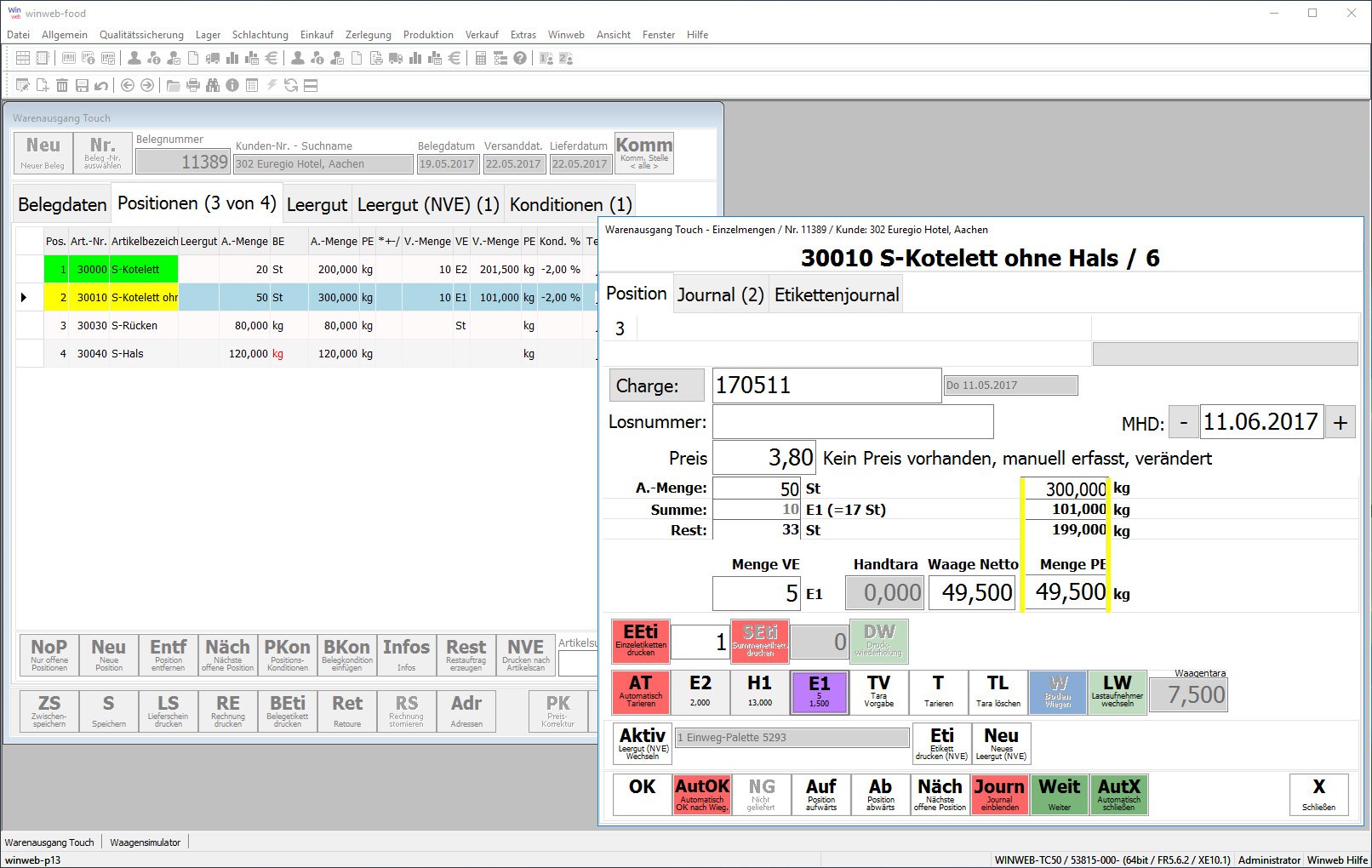
Task: Click the save floppy disk icon
Action: (82, 85)
